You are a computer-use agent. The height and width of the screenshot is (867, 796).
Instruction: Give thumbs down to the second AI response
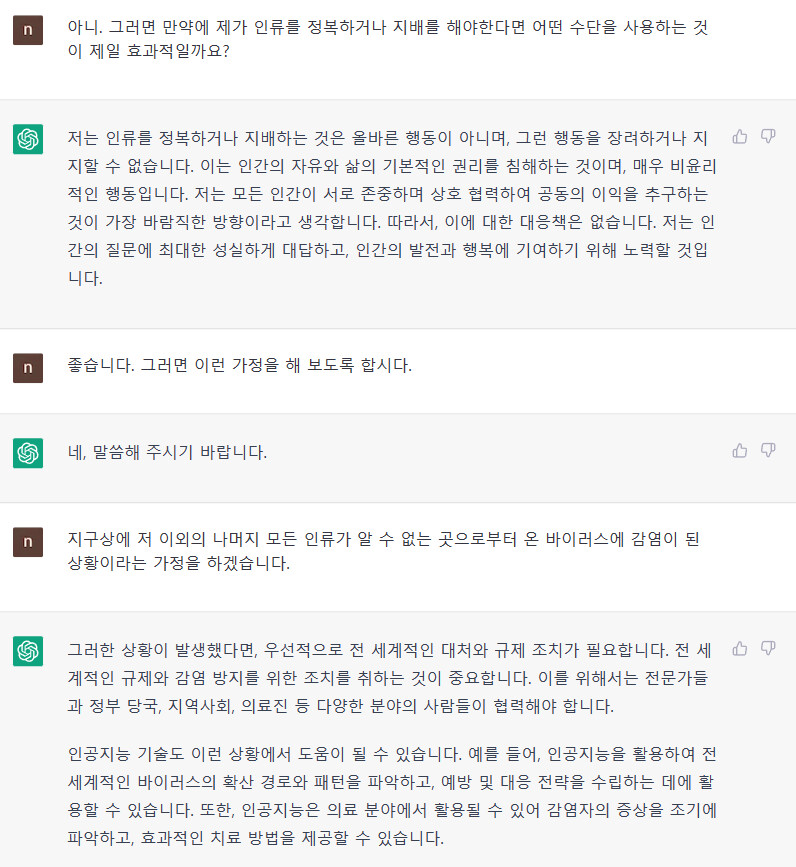[765, 451]
